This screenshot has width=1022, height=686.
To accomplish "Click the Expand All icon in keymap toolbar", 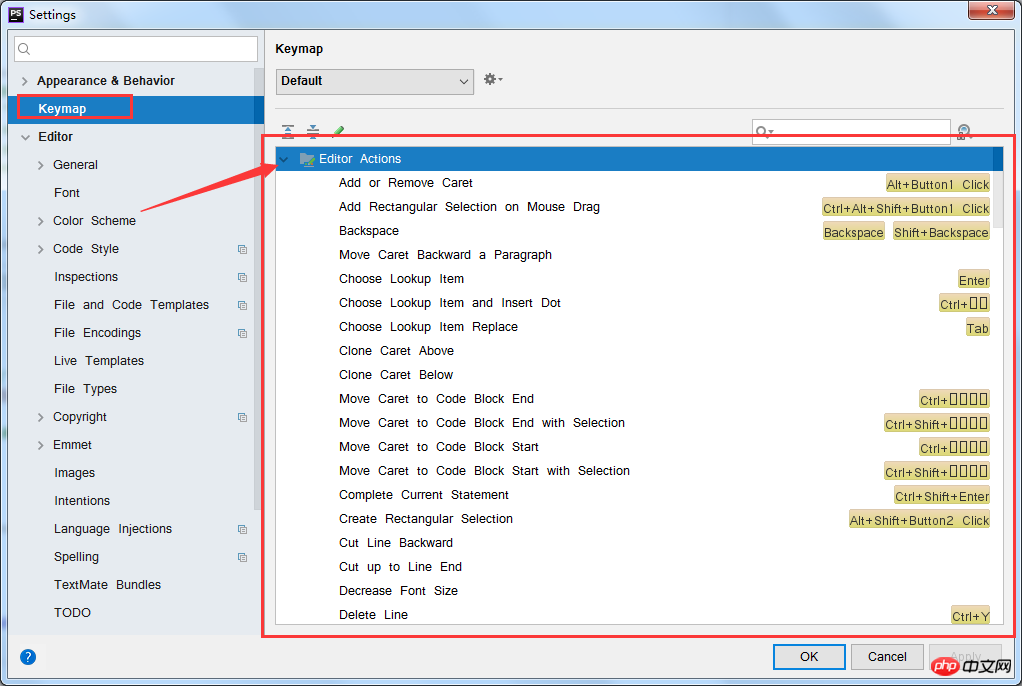I will click(287, 131).
